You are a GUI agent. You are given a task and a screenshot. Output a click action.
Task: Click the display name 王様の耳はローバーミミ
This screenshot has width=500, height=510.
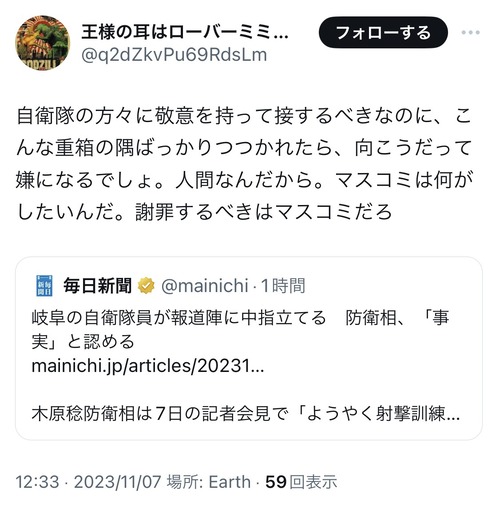[x=185, y=32]
